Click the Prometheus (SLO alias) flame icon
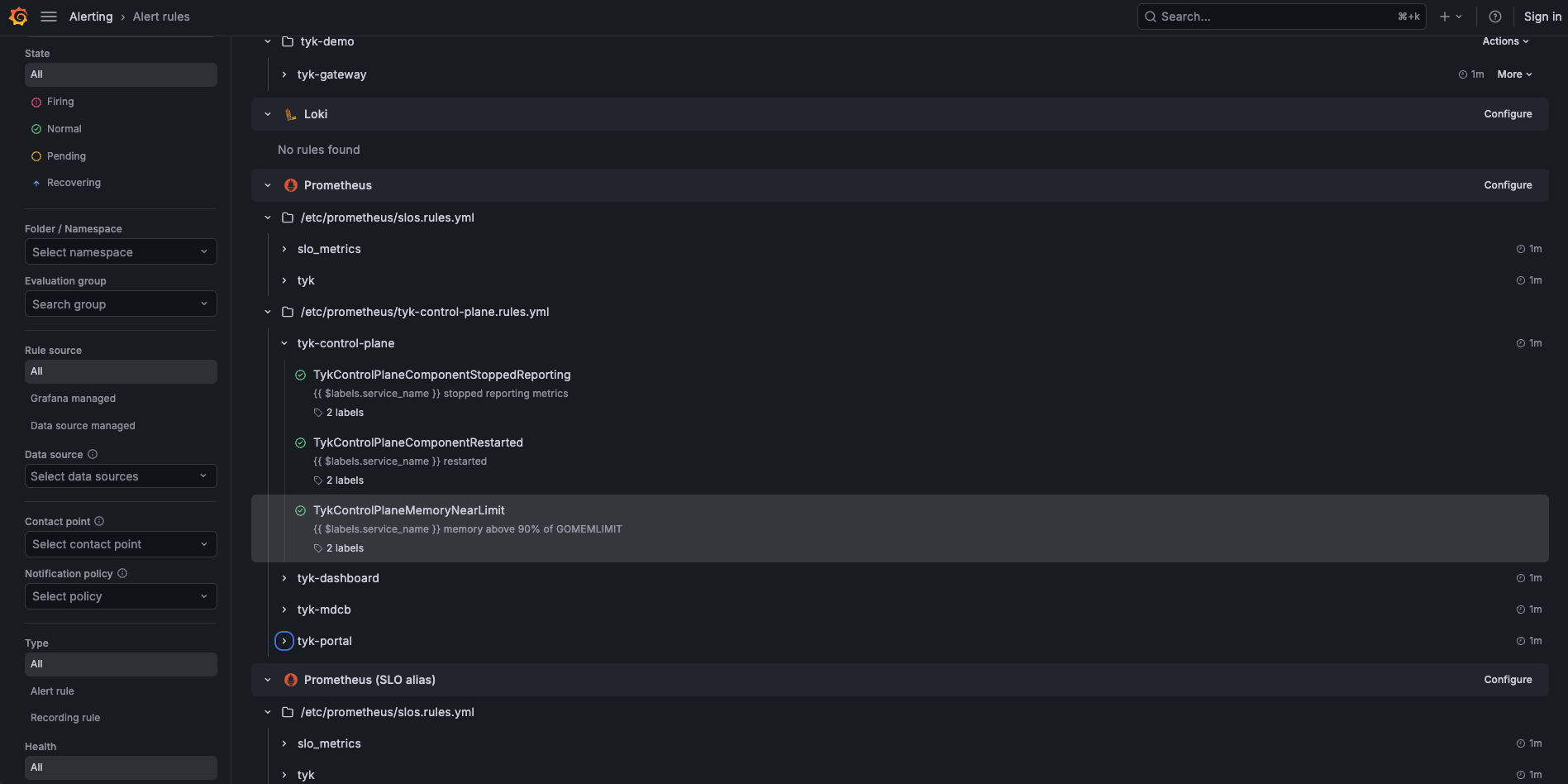1568x784 pixels. [x=291, y=680]
